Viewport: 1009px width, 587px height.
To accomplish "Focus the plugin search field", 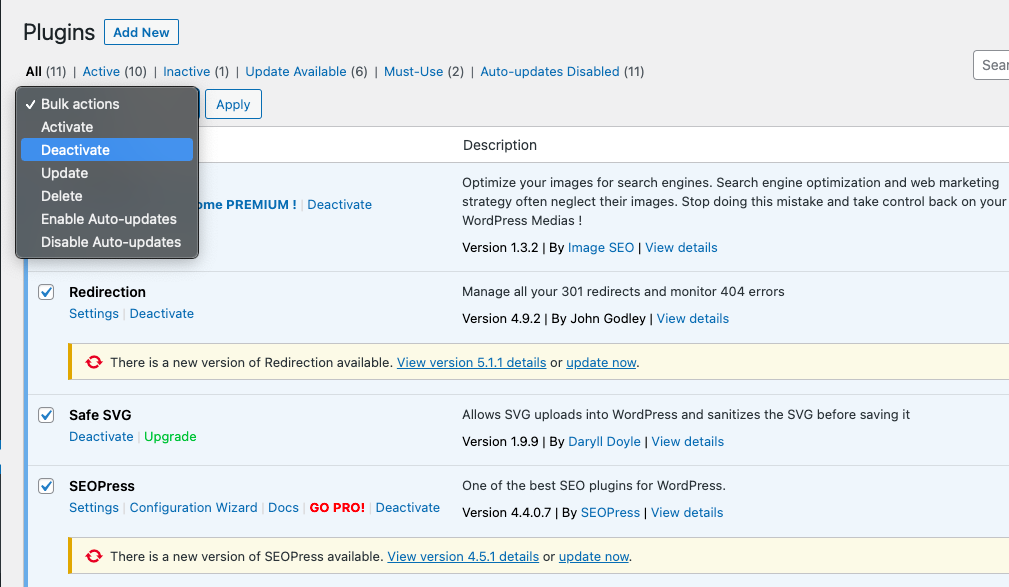I will tap(991, 65).
